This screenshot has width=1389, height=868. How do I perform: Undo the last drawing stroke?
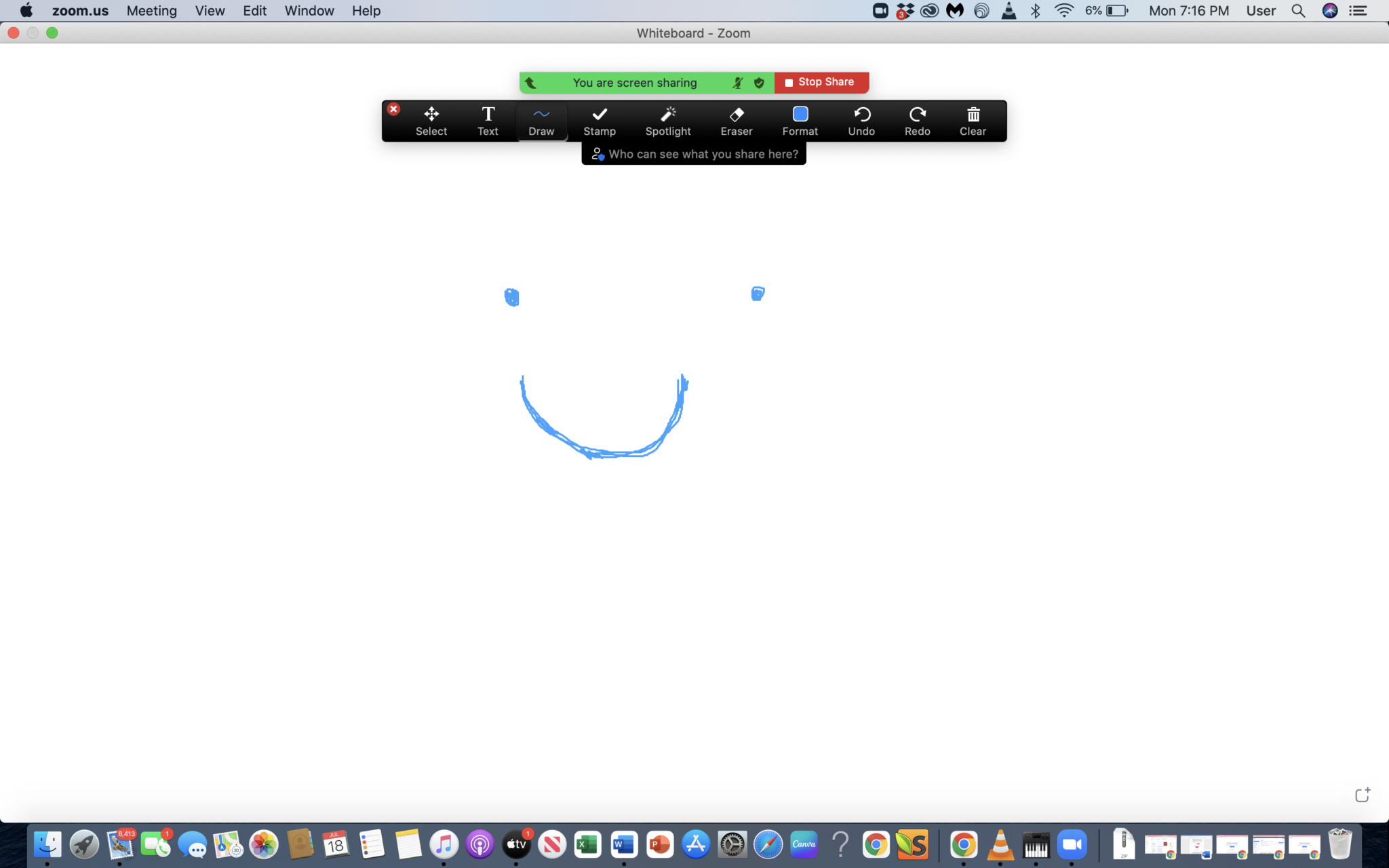(x=861, y=121)
